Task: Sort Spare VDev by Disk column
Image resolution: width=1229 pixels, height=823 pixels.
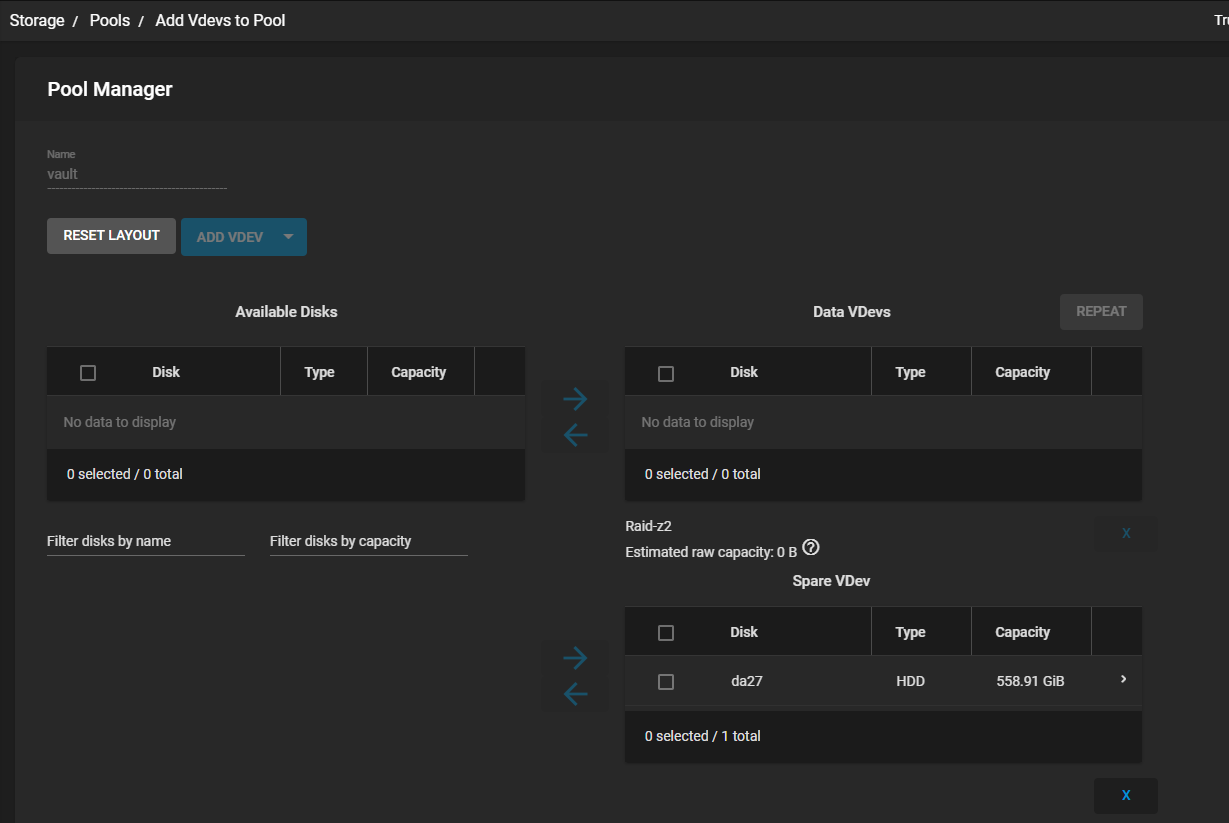Action: 744,632
